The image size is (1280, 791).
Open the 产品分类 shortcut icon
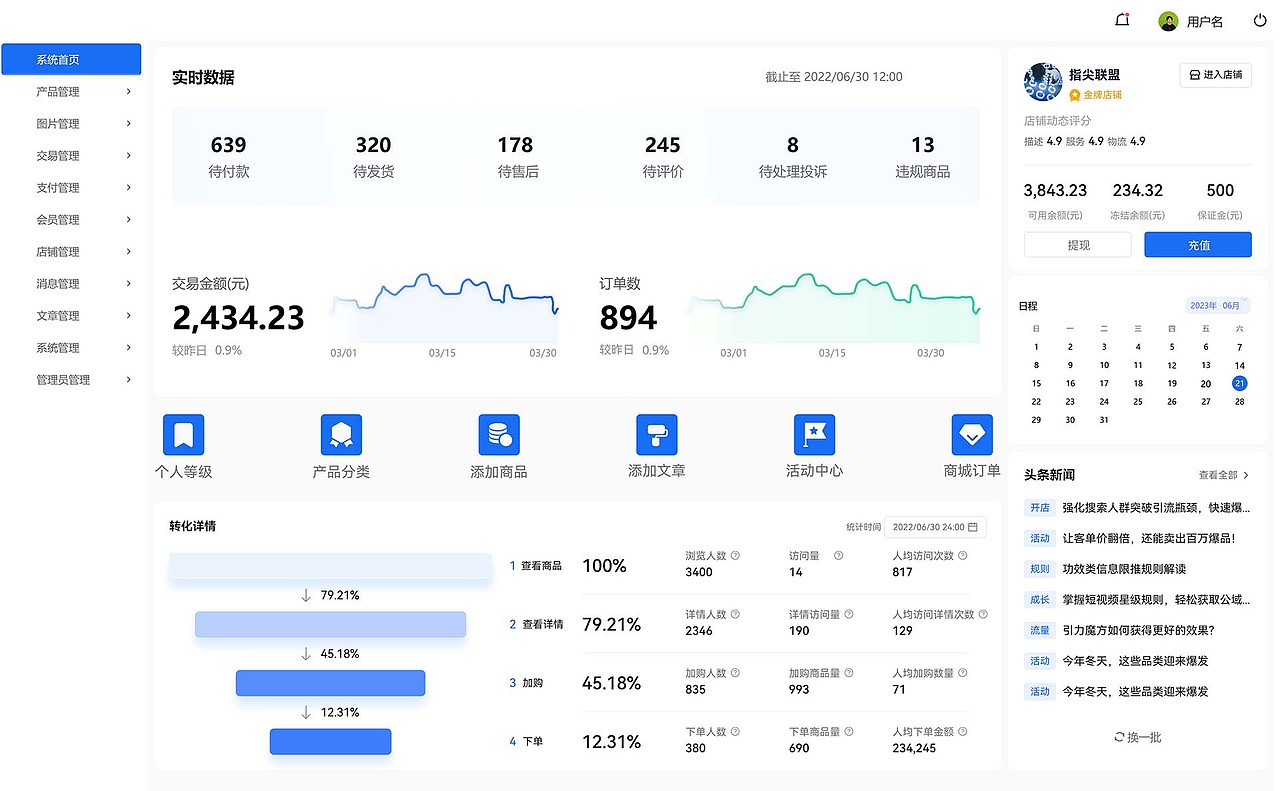point(341,435)
